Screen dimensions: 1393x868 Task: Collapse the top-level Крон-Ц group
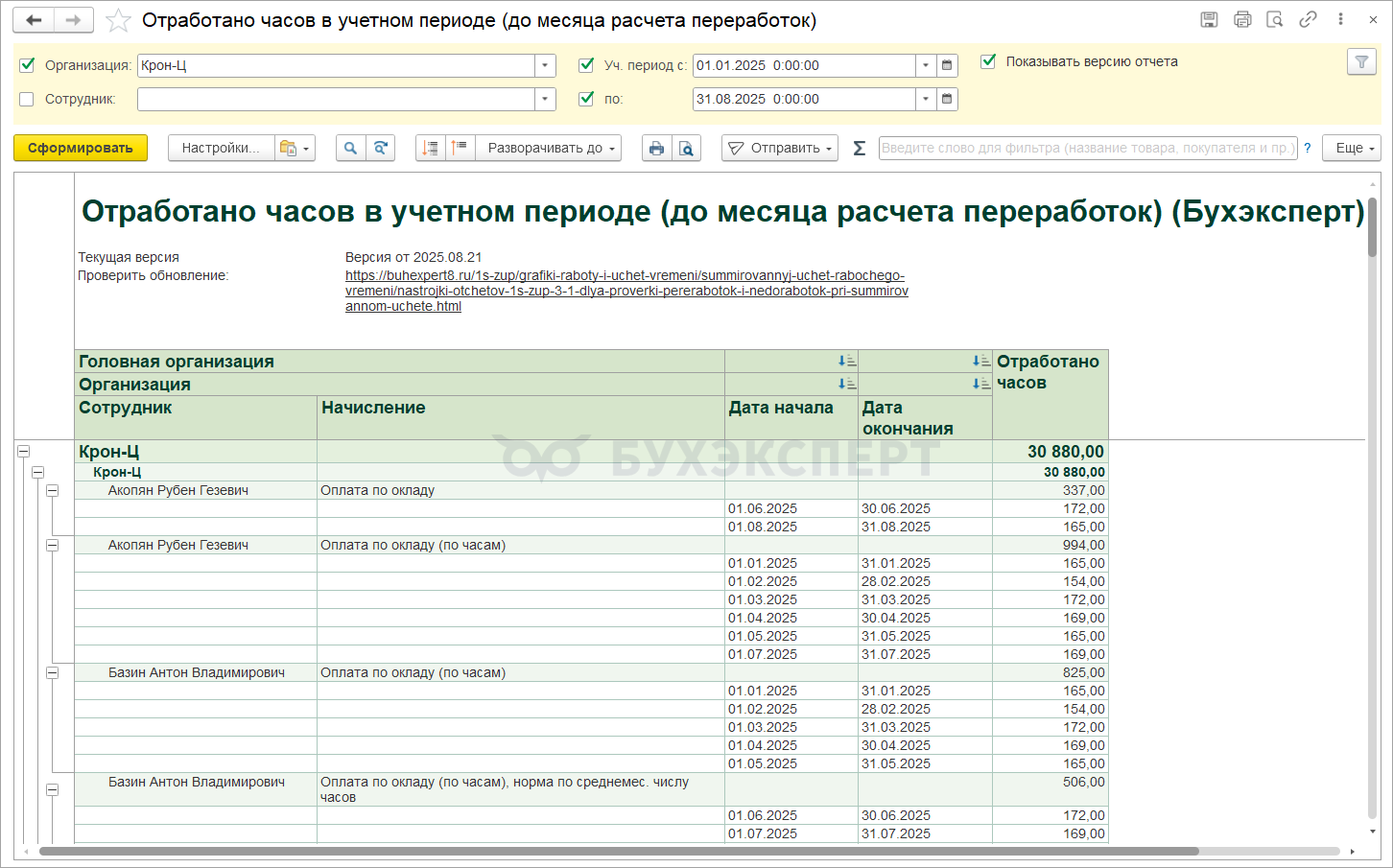(x=23, y=451)
